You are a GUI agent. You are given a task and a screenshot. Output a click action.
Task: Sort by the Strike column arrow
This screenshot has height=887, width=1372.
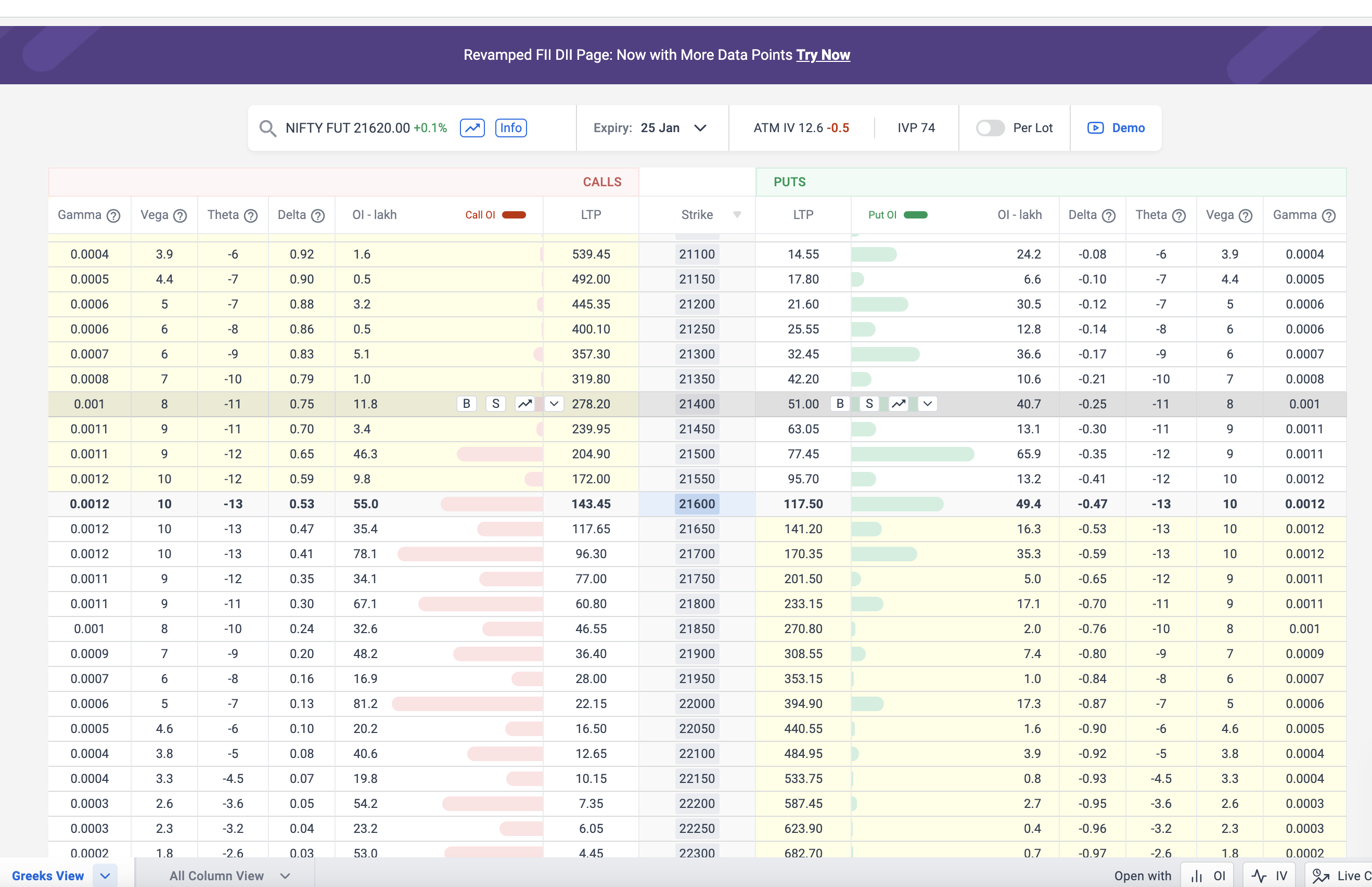click(x=737, y=215)
